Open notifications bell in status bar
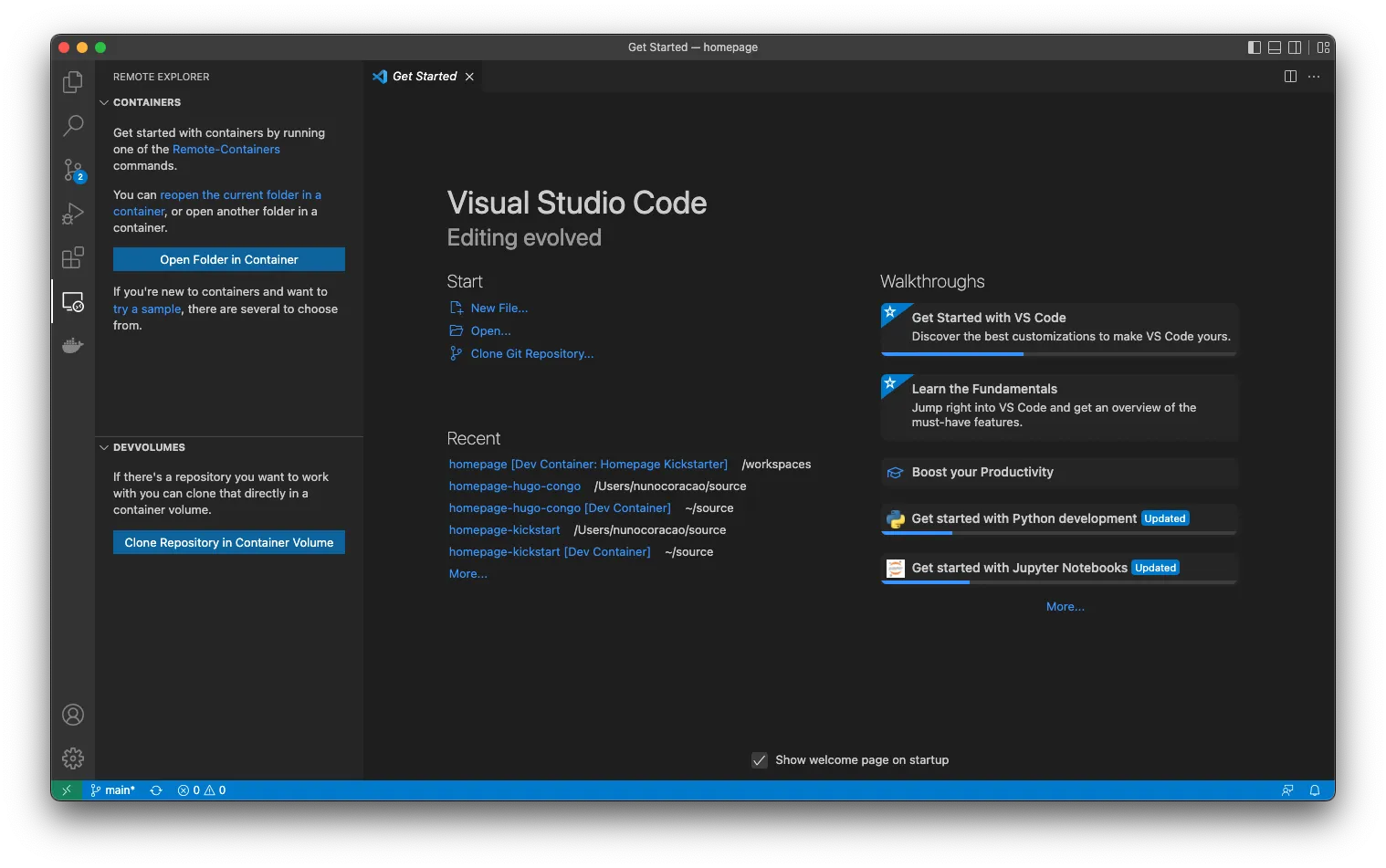 tap(1315, 790)
